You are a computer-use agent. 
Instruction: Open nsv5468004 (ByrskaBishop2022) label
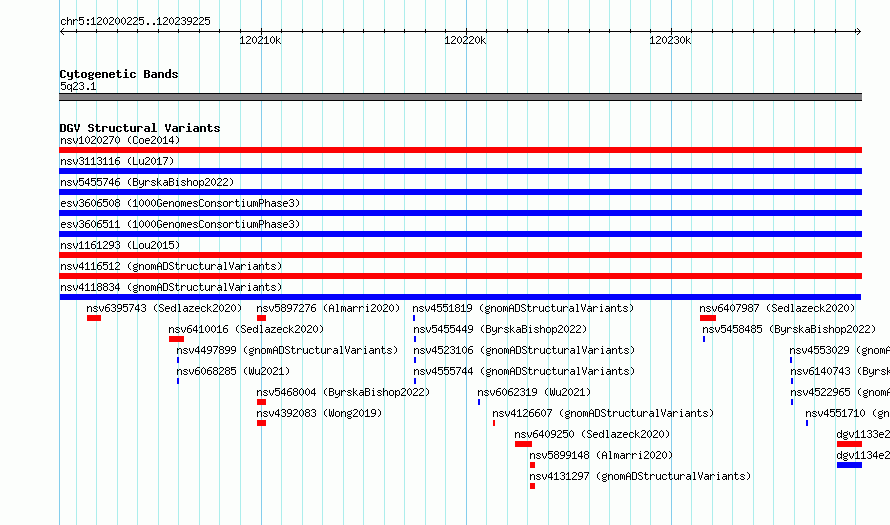(343, 392)
